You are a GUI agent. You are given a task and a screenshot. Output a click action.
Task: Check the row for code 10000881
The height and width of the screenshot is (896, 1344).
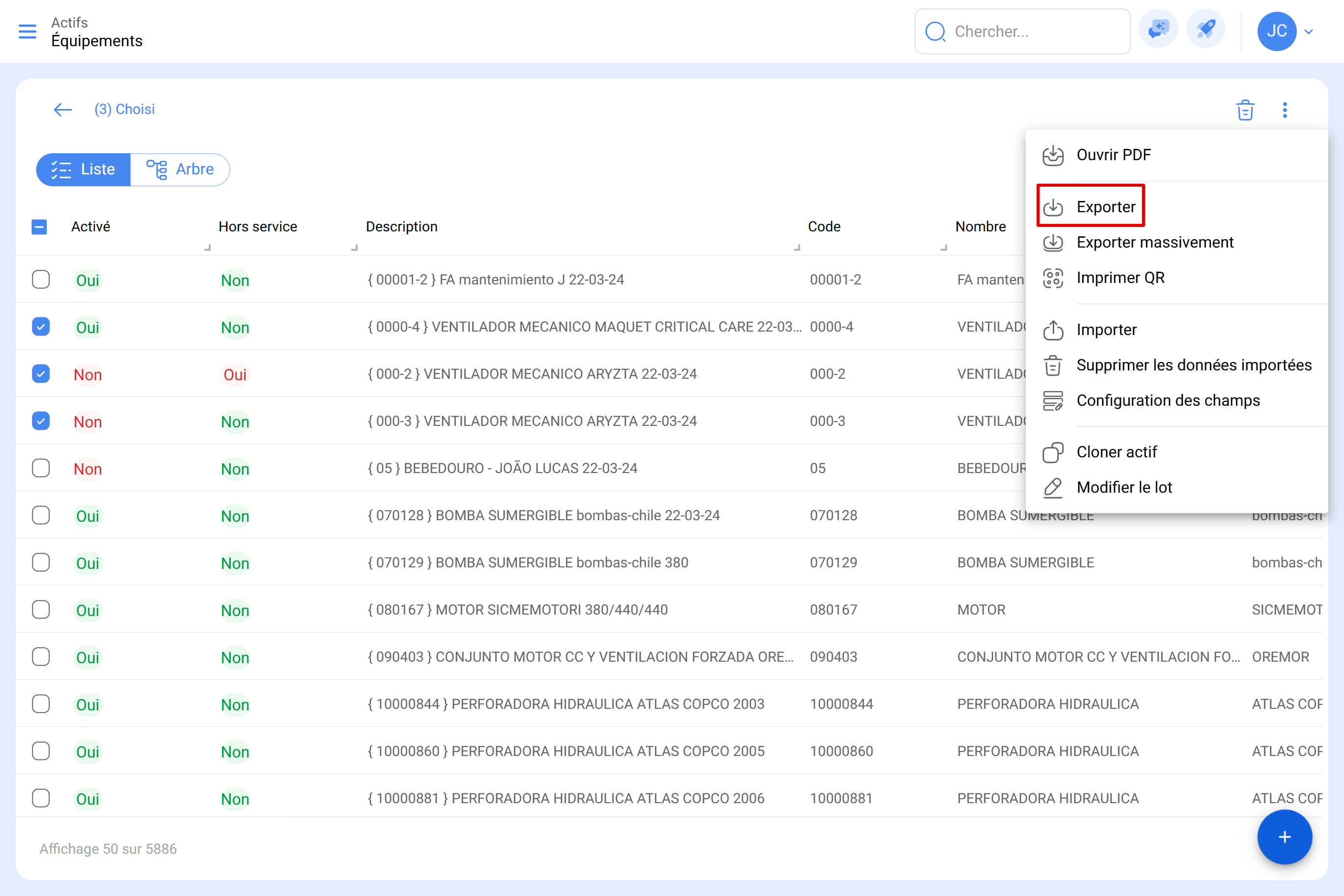(x=41, y=798)
